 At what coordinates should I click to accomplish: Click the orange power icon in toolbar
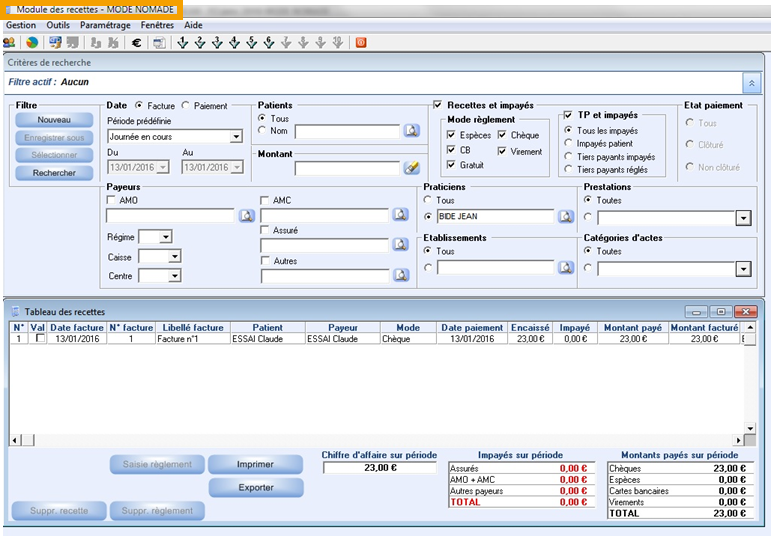tap(361, 43)
